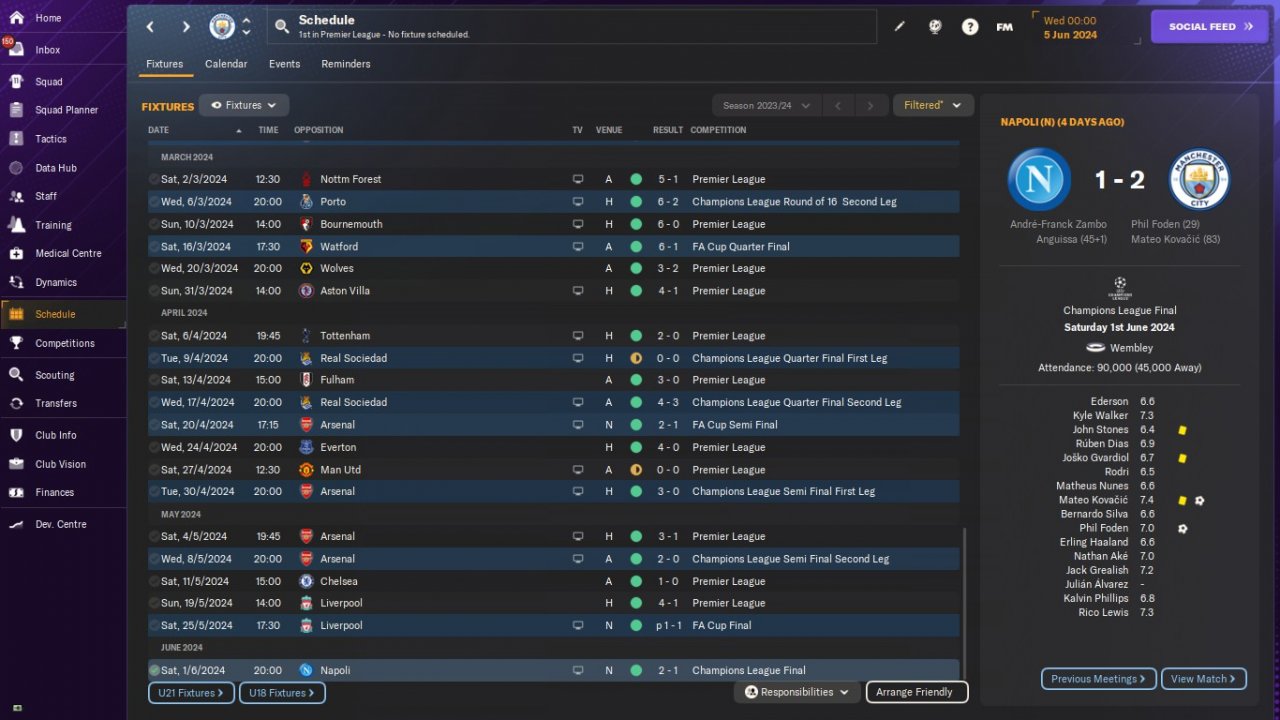This screenshot has height=720, width=1280.
Task: Click the search magnifier icon
Action: pyautogui.click(x=282, y=27)
